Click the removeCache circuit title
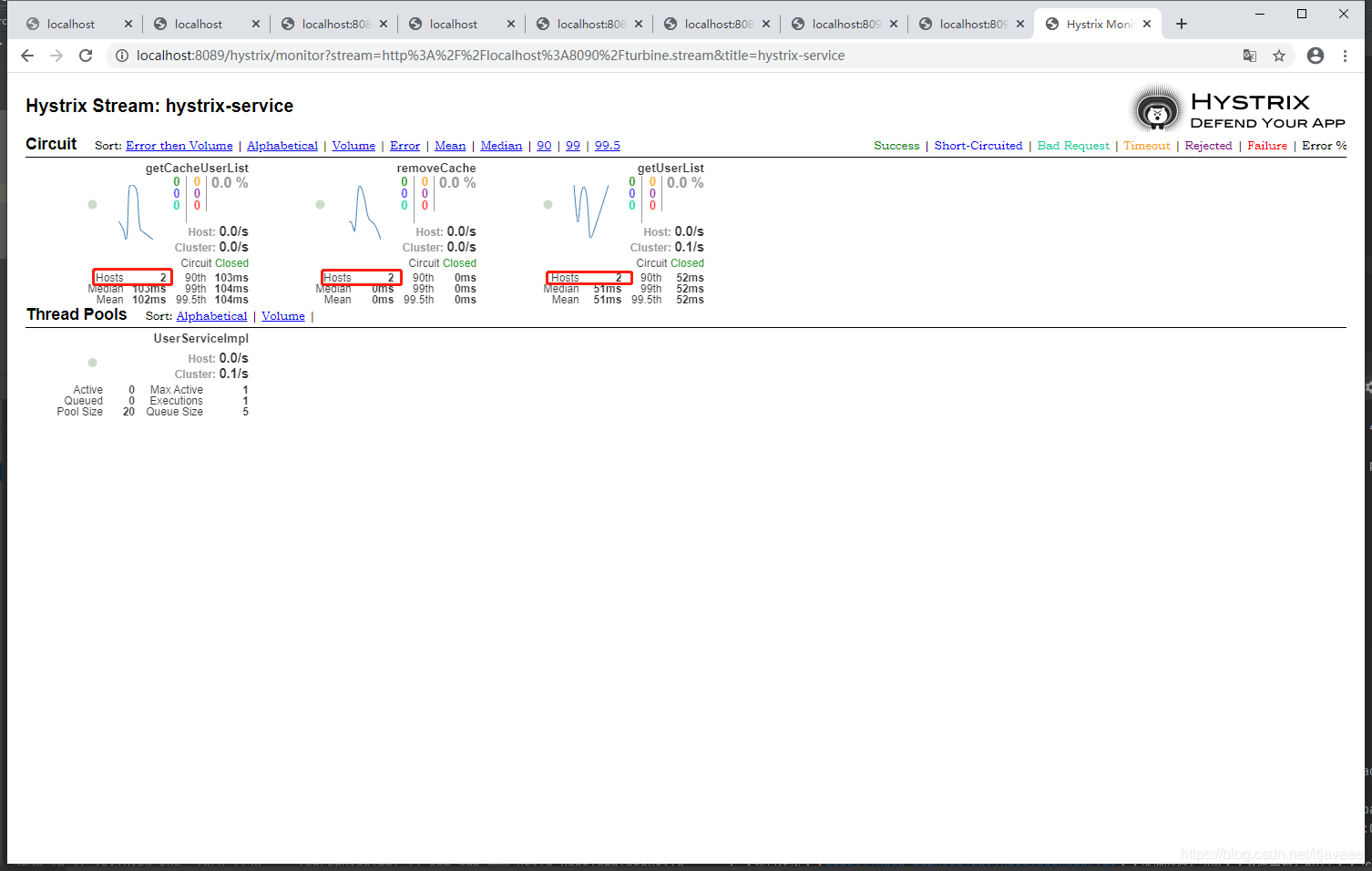Screen dimensions: 1372x871 tap(436, 169)
